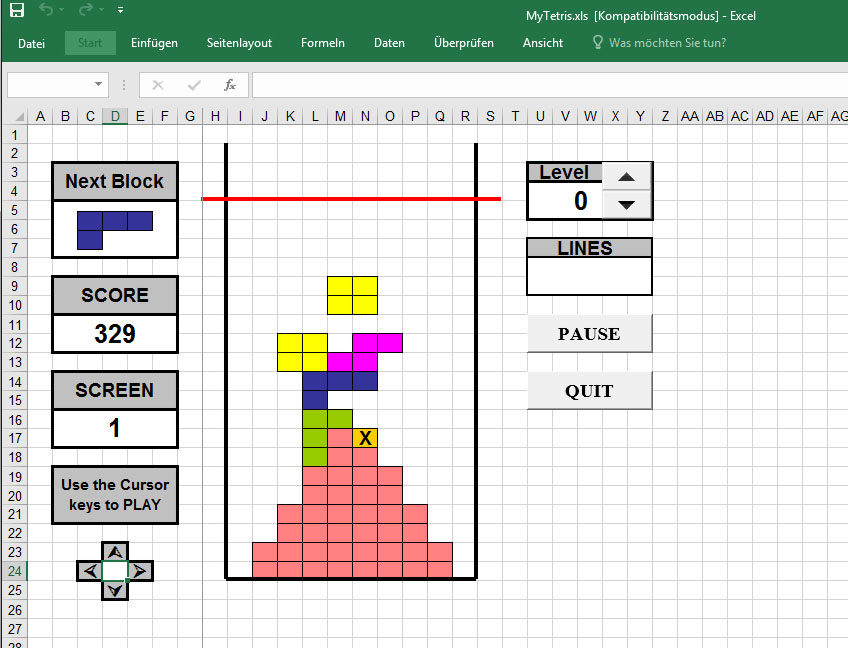
Task: Decrease the Level with the down arrow
Action: 626,204
